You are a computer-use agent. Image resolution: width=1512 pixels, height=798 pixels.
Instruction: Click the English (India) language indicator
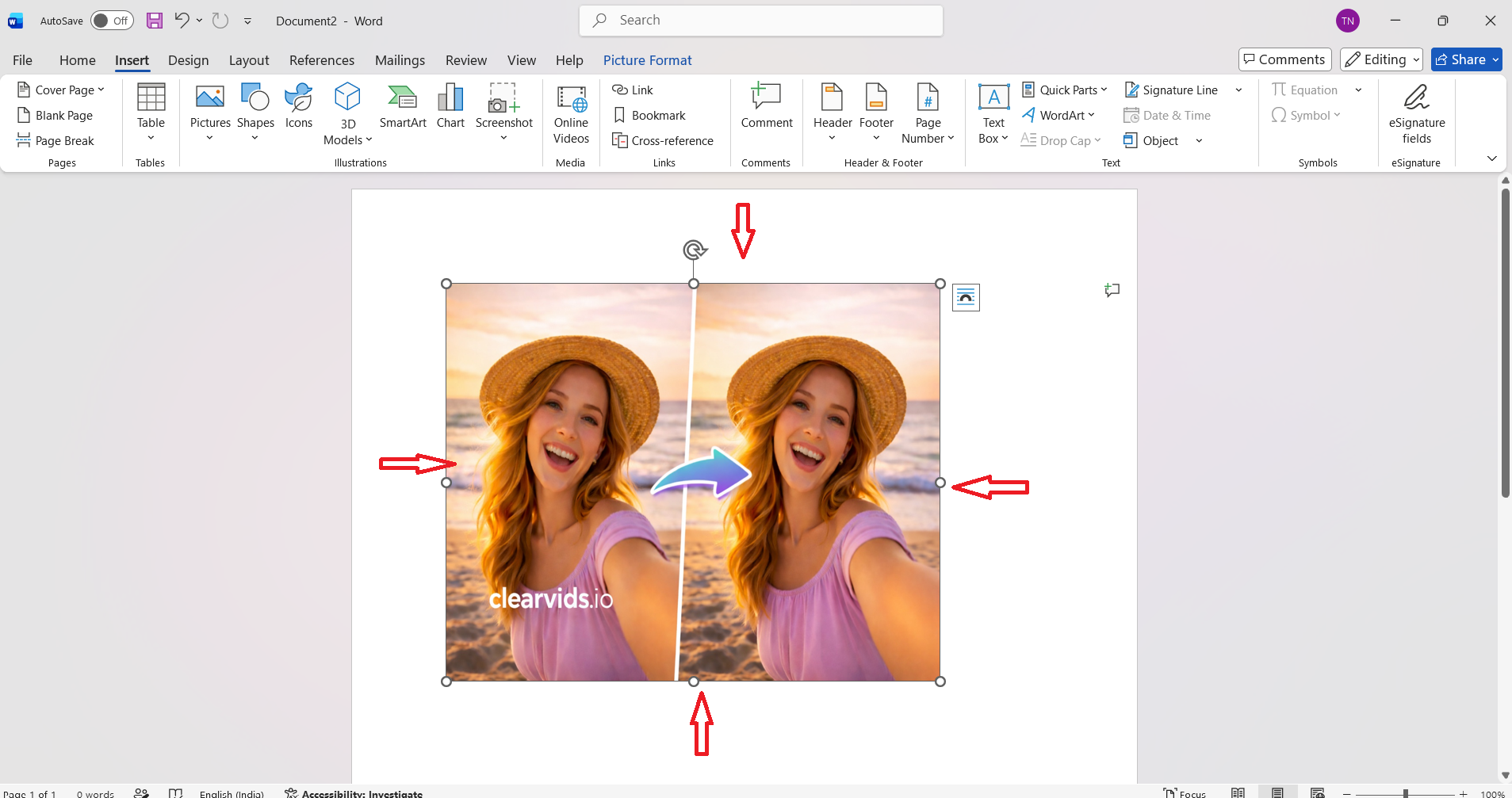click(232, 793)
